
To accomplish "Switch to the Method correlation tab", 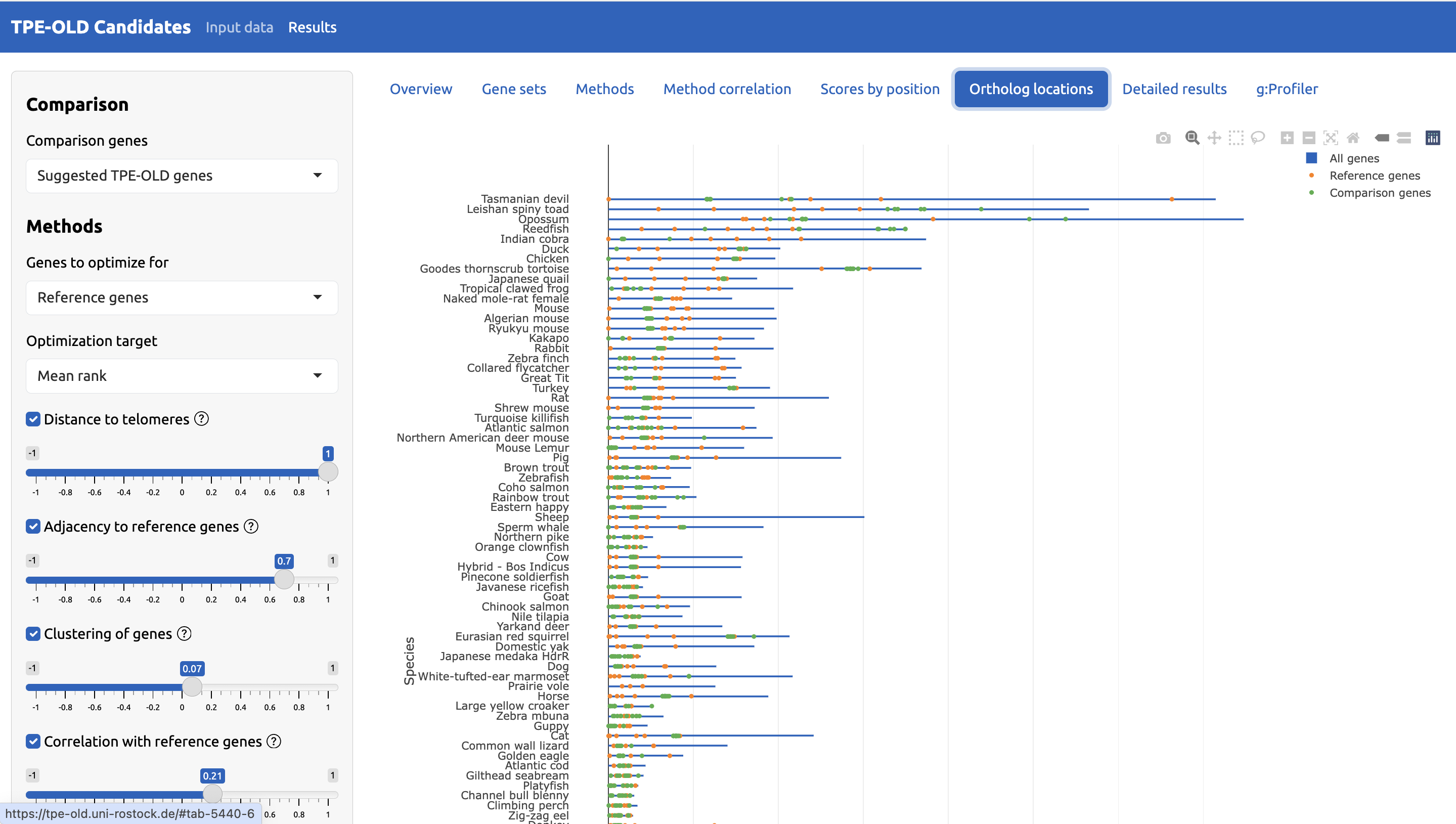I will coord(727,89).
